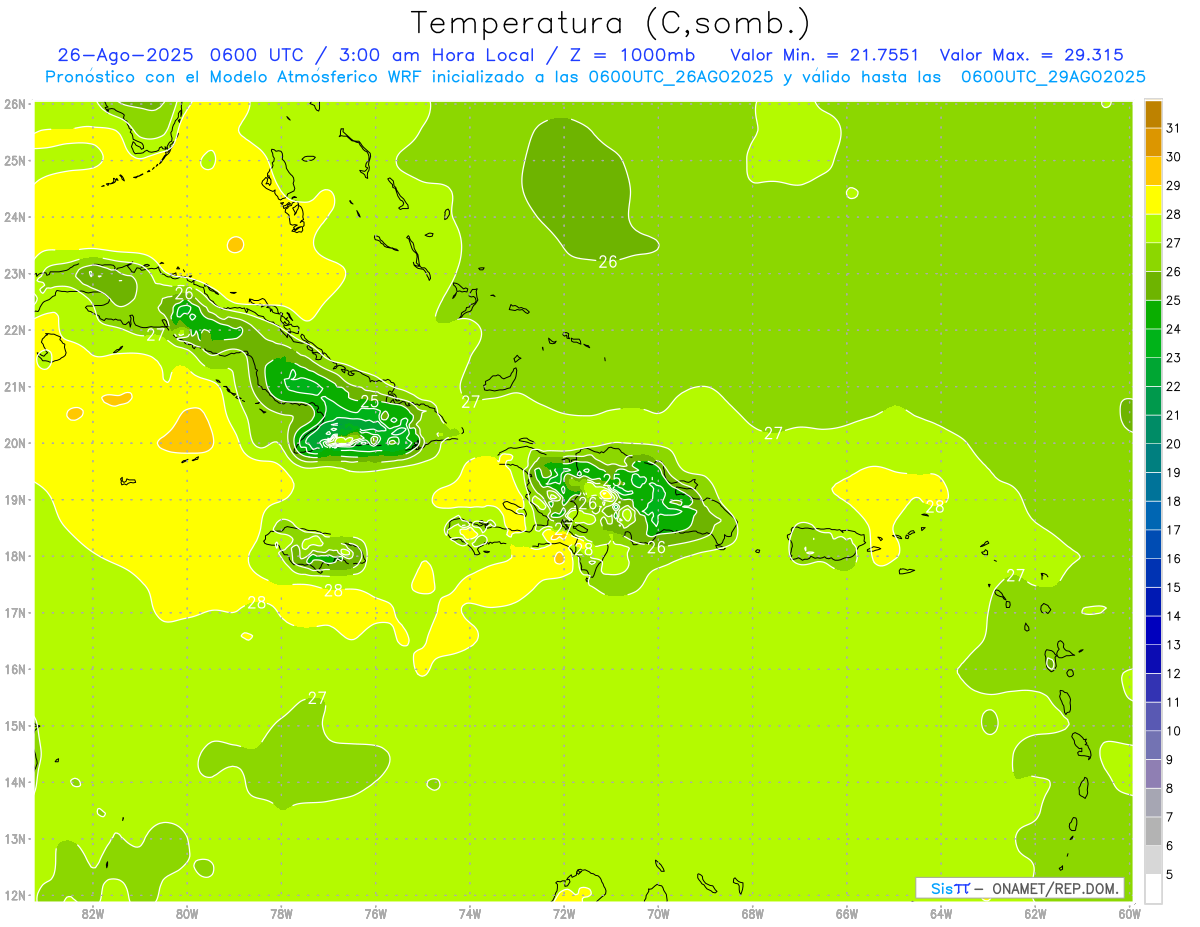1200x927 pixels.
Task: Select the "Valor Max. = 29.315" value
Action: coord(1031,55)
